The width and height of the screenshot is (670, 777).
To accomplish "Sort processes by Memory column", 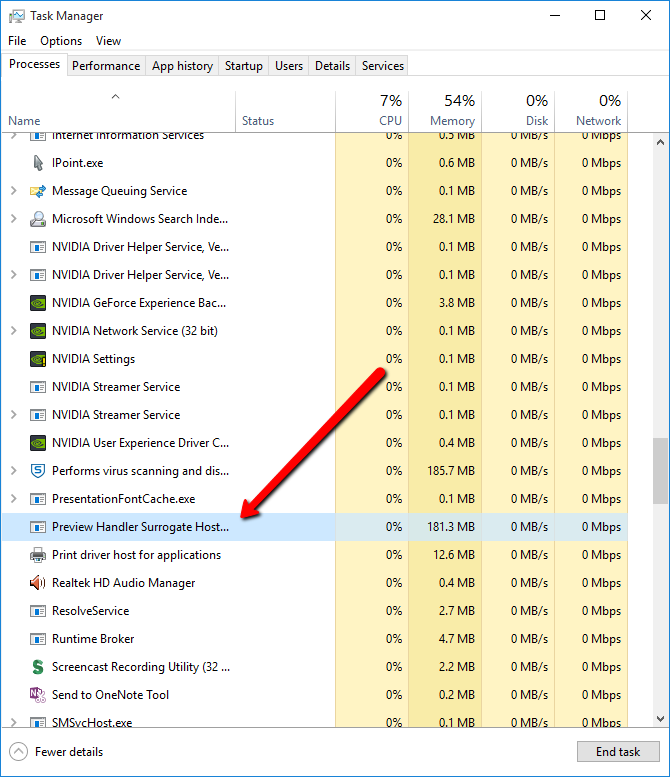I will point(445,111).
